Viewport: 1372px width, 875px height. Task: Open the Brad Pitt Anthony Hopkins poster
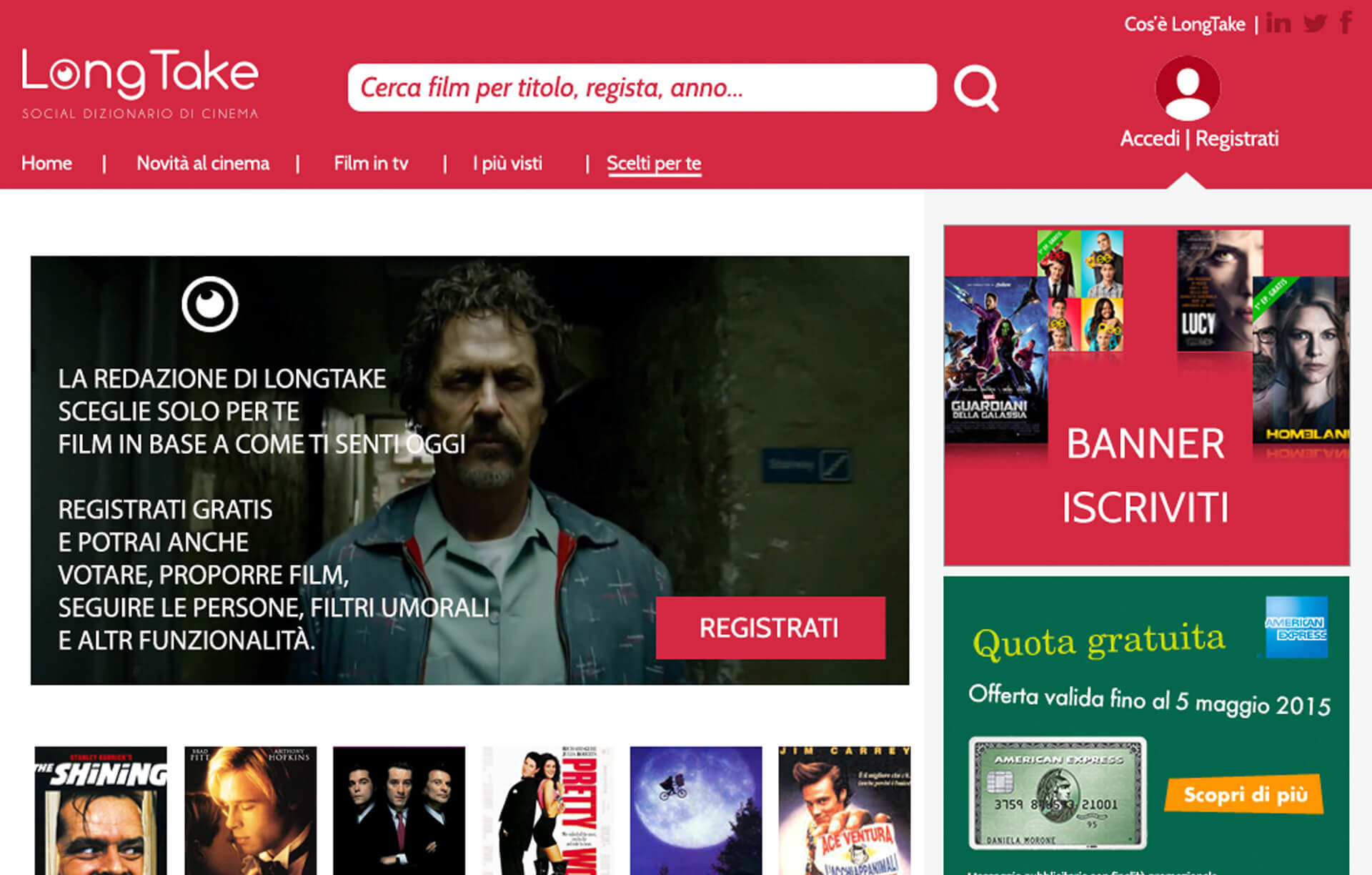point(250,811)
